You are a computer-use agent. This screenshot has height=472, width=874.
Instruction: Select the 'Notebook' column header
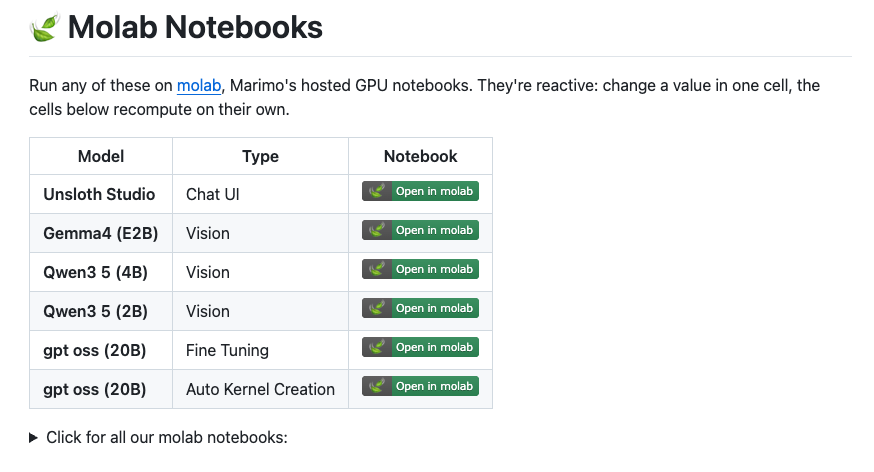coord(420,157)
